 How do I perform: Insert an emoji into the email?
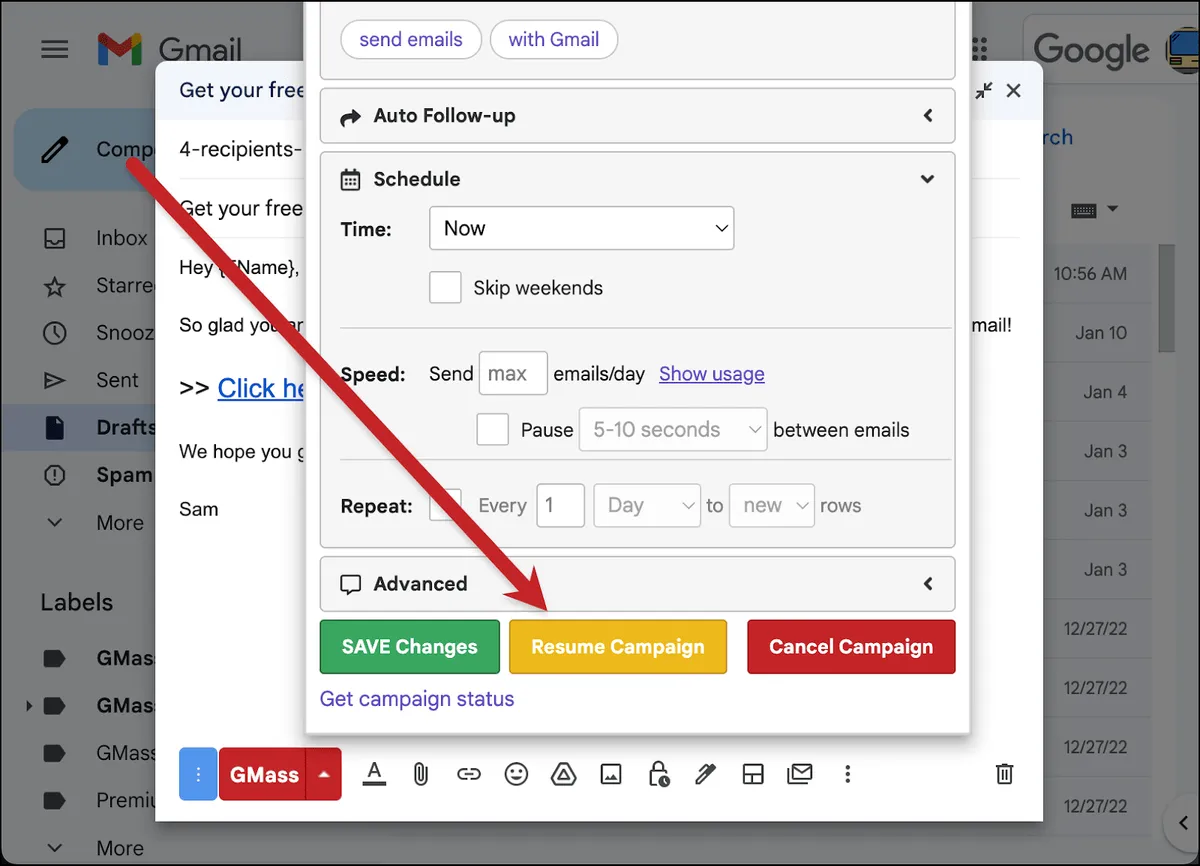pyautogui.click(x=516, y=773)
